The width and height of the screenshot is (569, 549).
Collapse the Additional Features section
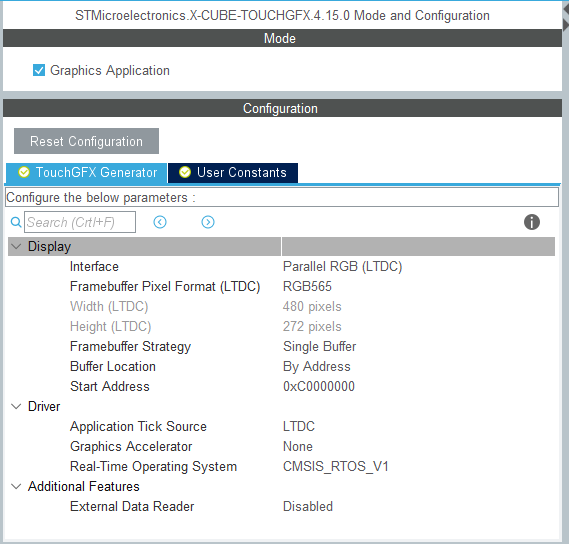[x=16, y=486]
